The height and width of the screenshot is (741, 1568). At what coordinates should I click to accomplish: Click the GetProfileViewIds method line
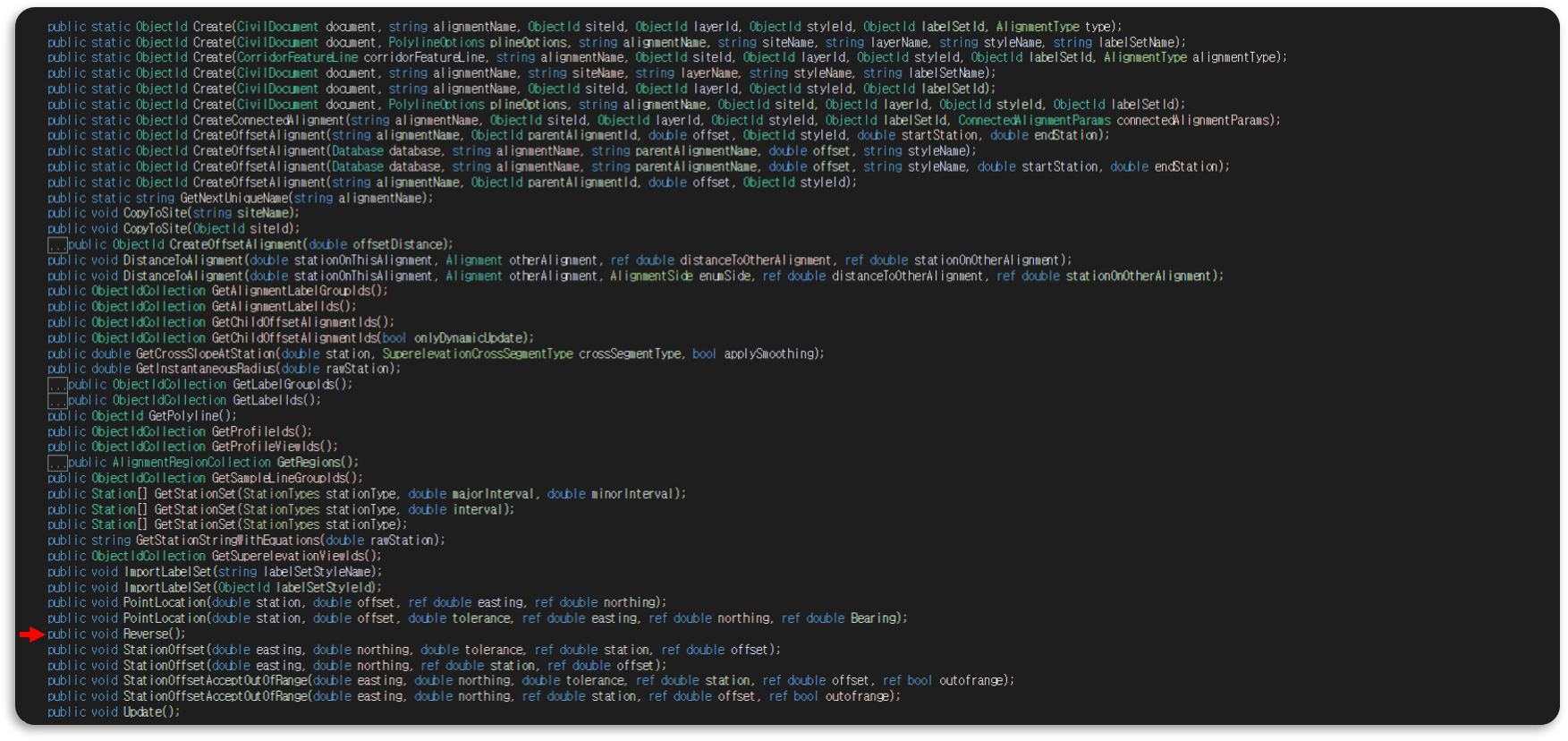192,447
